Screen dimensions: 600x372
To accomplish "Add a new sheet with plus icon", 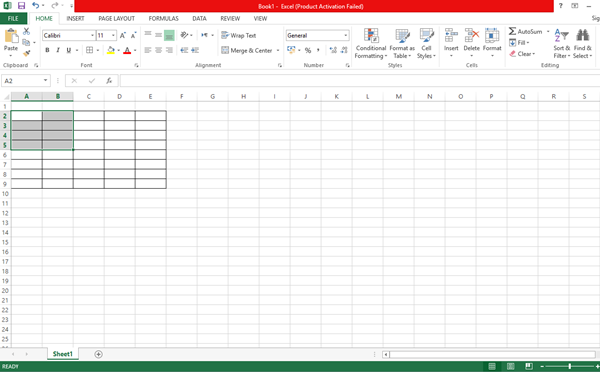I will pyautogui.click(x=98, y=354).
